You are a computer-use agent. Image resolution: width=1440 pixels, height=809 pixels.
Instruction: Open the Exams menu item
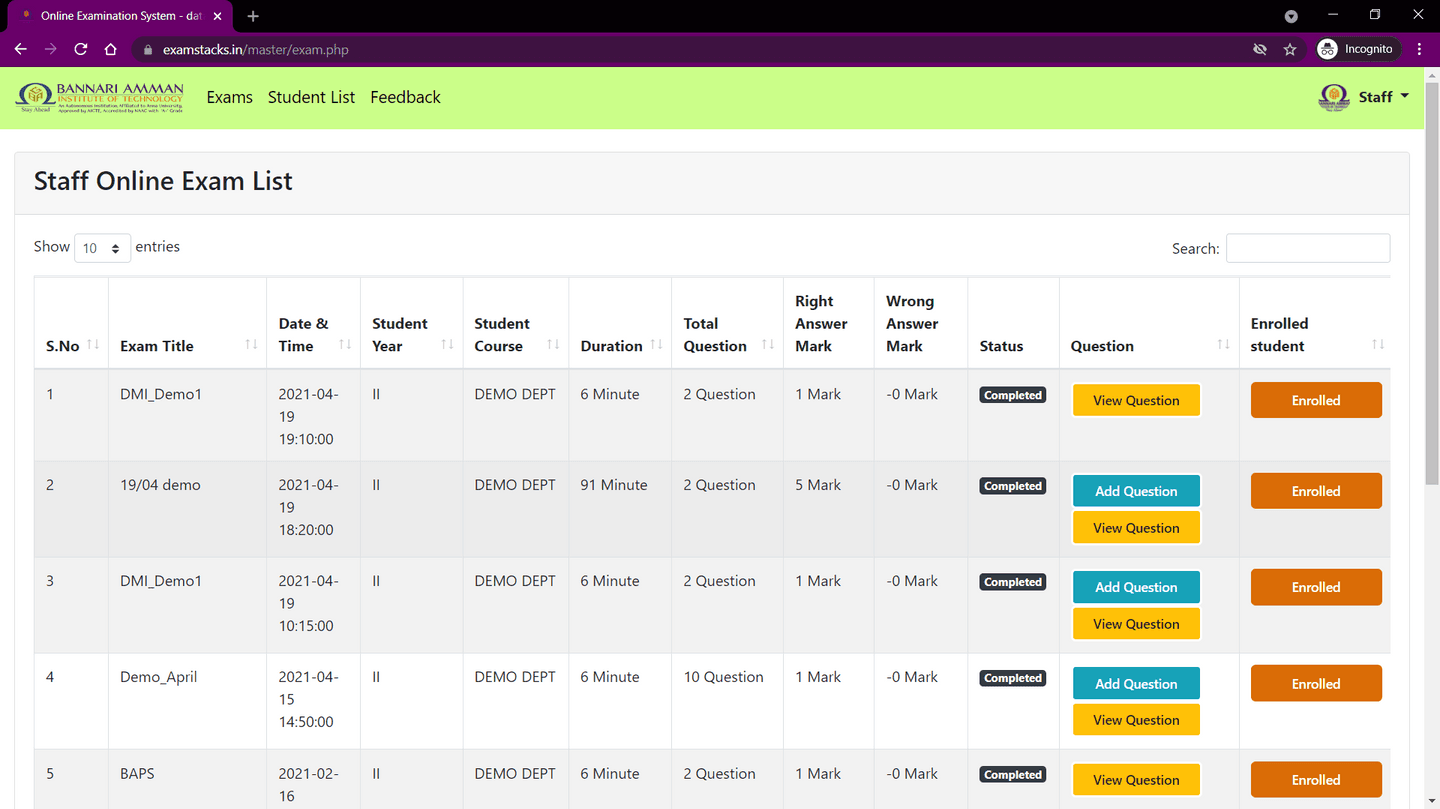point(229,97)
